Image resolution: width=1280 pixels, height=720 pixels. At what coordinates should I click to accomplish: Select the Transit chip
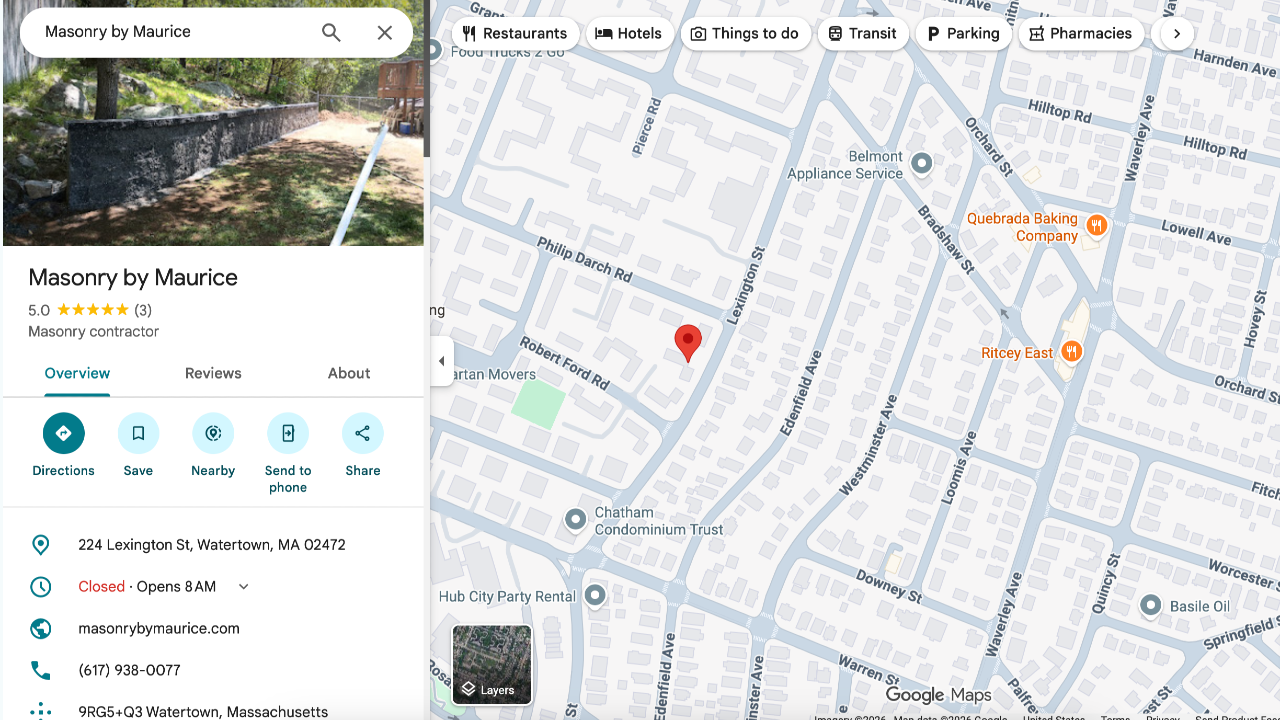click(863, 34)
